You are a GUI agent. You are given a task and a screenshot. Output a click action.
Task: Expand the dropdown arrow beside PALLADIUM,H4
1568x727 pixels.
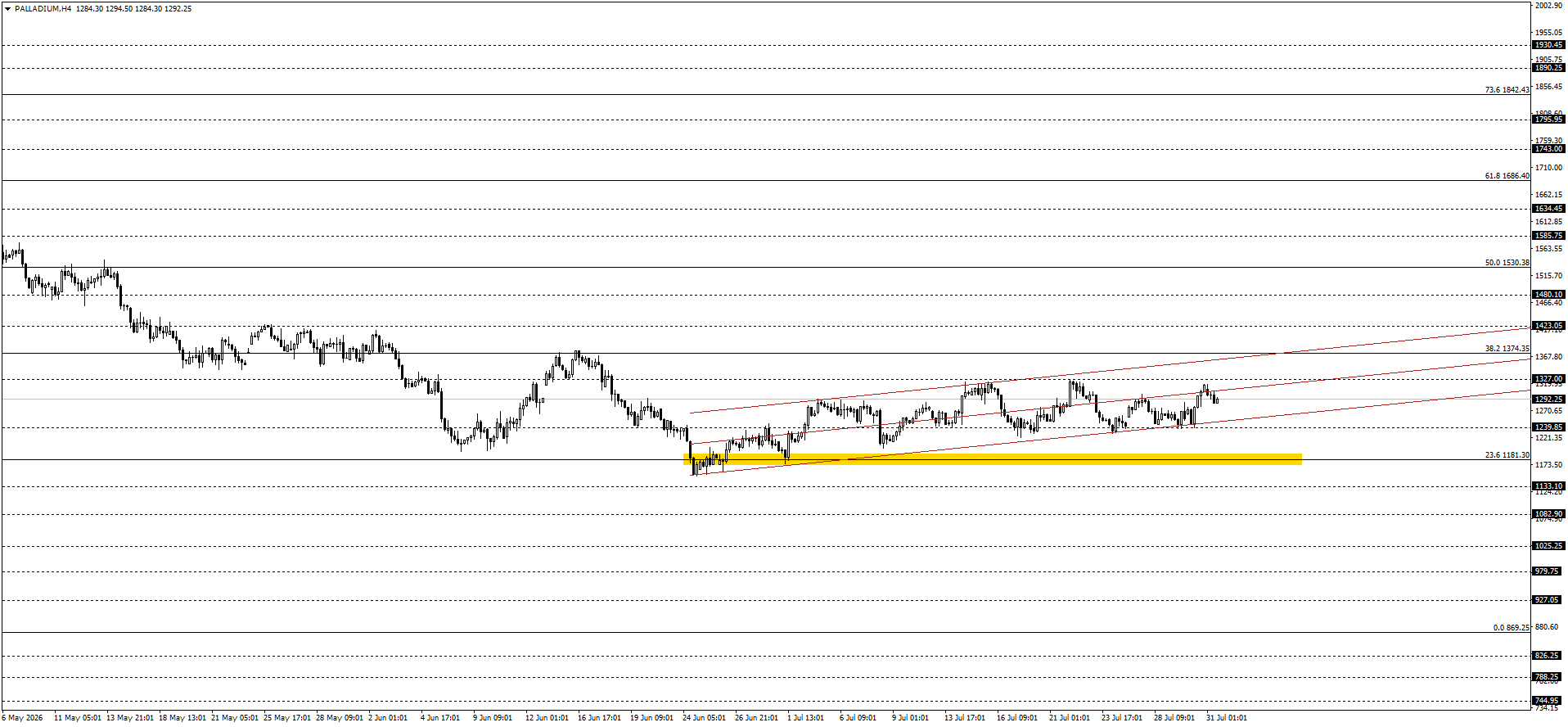click(x=8, y=9)
